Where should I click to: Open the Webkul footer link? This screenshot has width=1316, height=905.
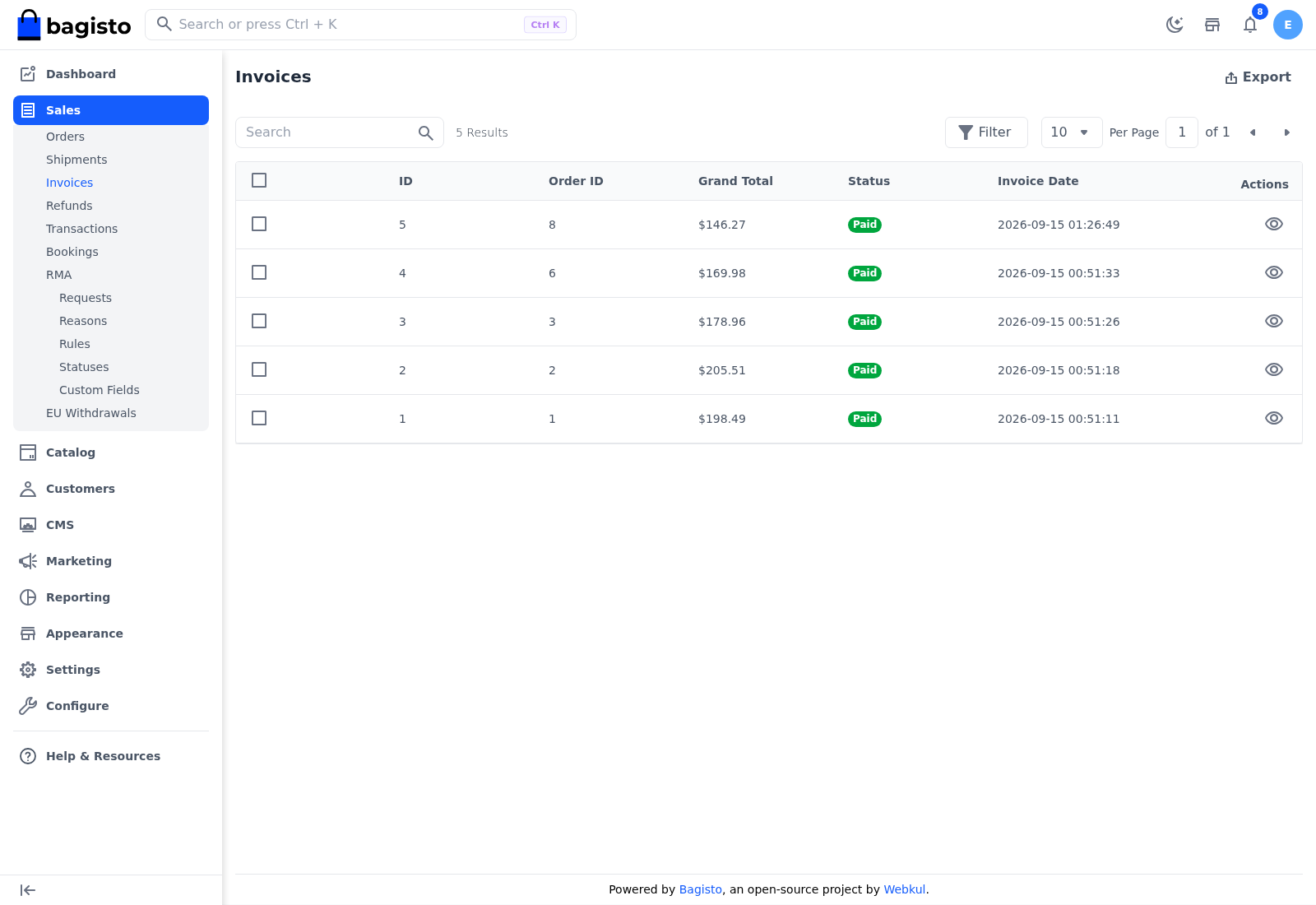tap(905, 889)
